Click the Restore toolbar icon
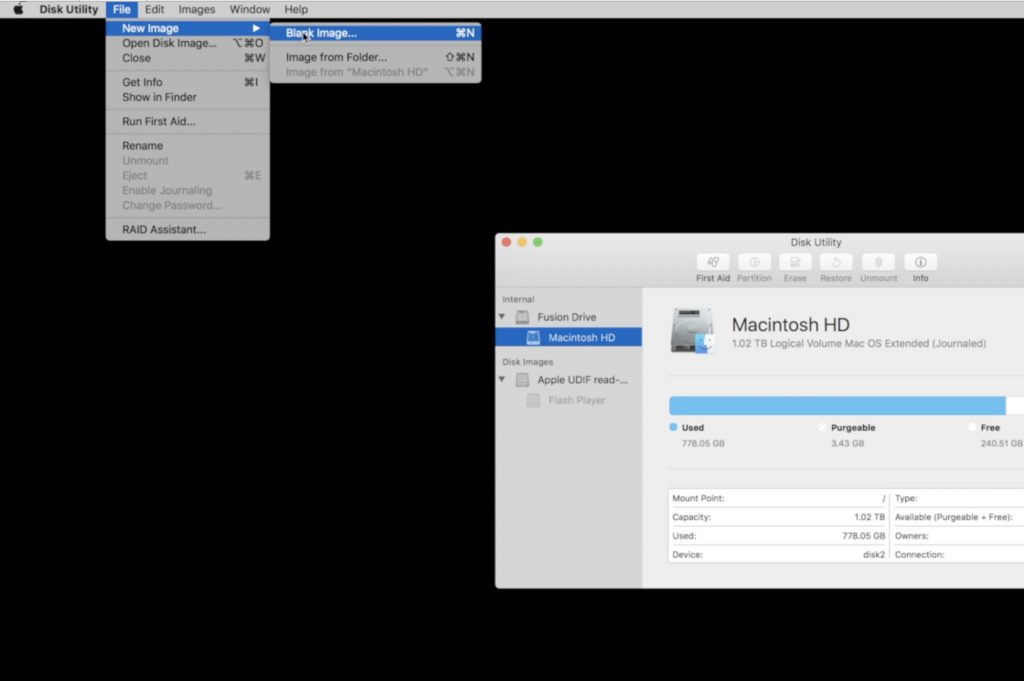The image size is (1024, 681). [x=836, y=262]
